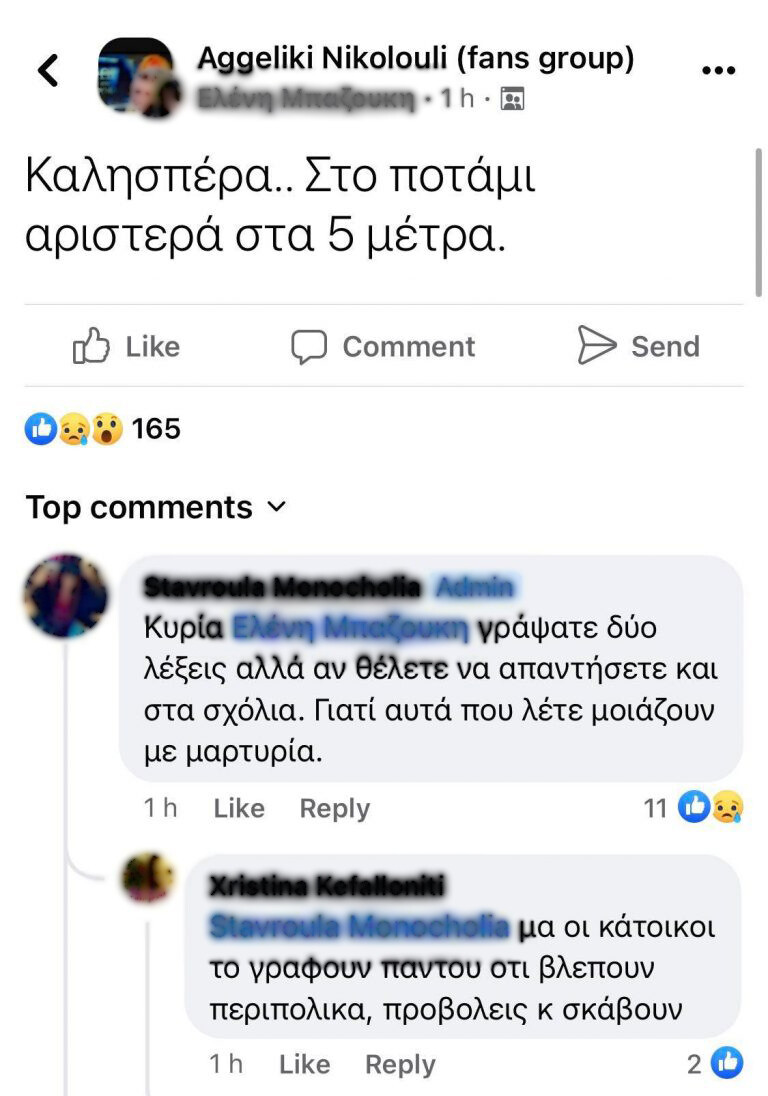Image resolution: width=768 pixels, height=1096 pixels.
Task: Open the group privacy icon near 1 h
Action: point(512,99)
